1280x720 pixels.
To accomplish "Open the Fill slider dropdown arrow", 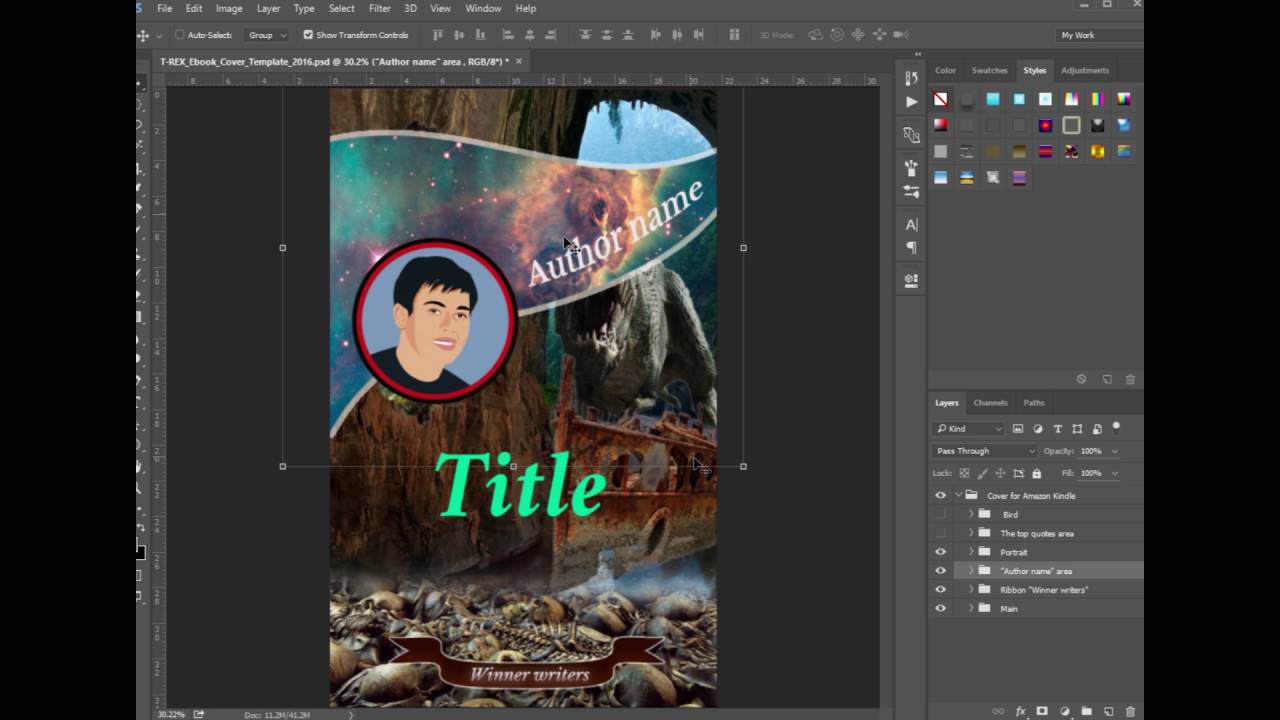I will (x=1114, y=473).
